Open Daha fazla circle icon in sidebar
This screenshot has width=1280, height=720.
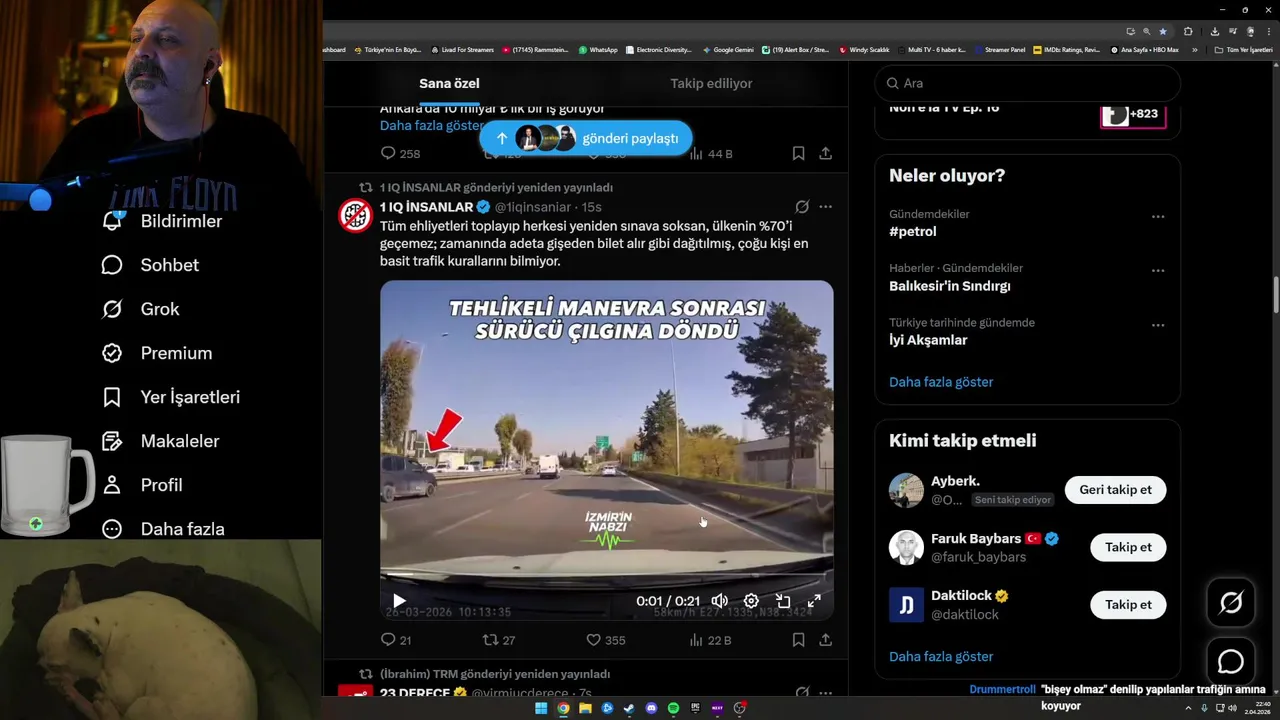(112, 529)
